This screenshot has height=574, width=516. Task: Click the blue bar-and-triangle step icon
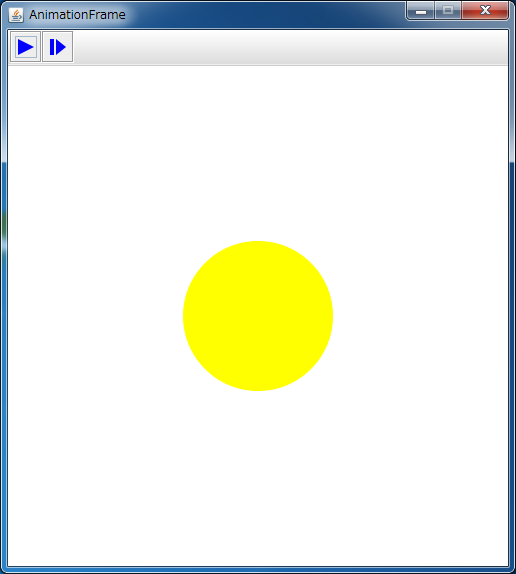click(57, 47)
